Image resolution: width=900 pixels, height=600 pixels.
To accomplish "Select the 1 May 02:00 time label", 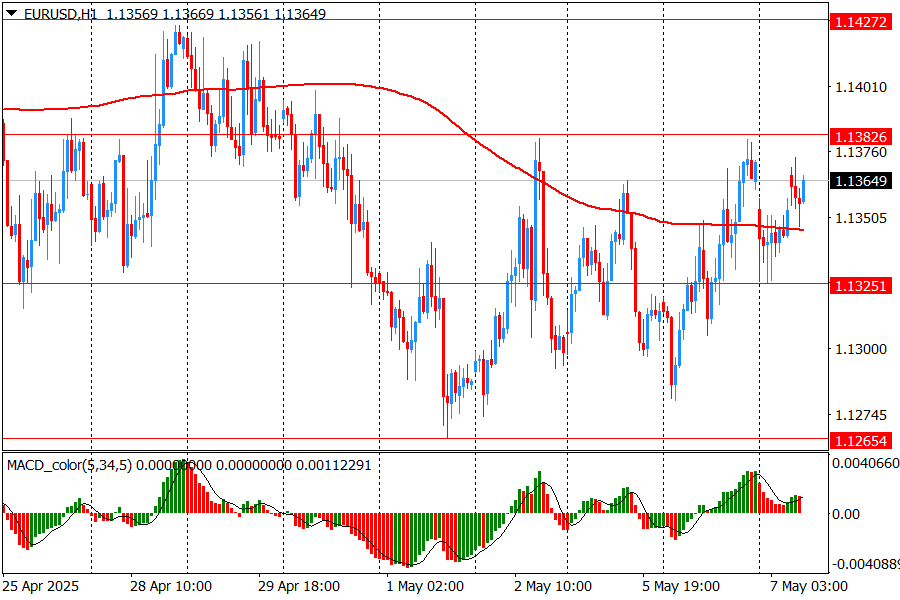I will point(424,586).
